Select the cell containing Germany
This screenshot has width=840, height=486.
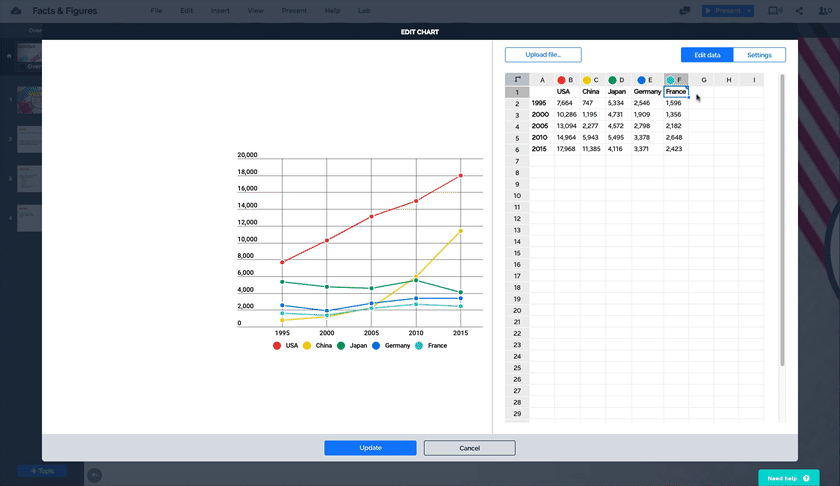tap(647, 92)
